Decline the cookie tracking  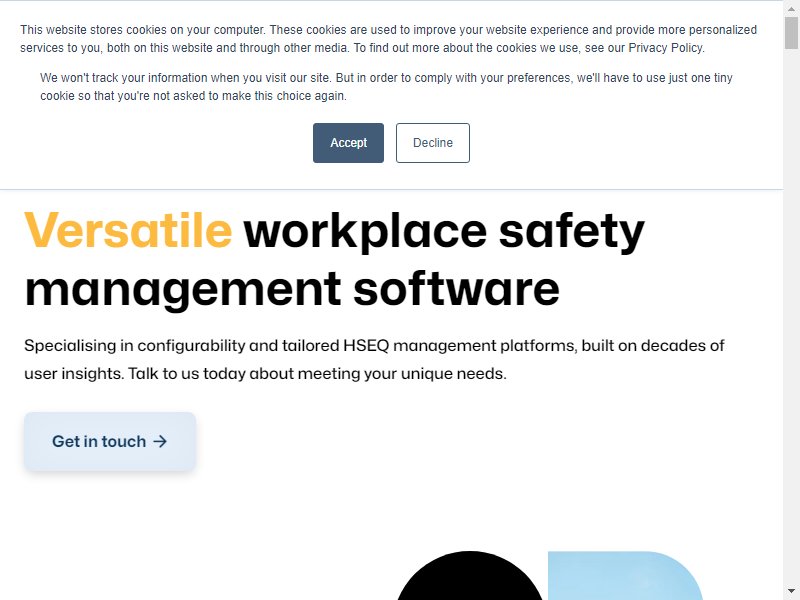click(x=433, y=143)
